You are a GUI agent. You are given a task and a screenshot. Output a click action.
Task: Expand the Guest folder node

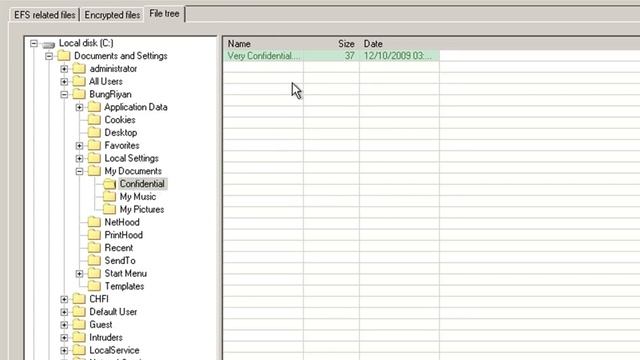point(64,325)
